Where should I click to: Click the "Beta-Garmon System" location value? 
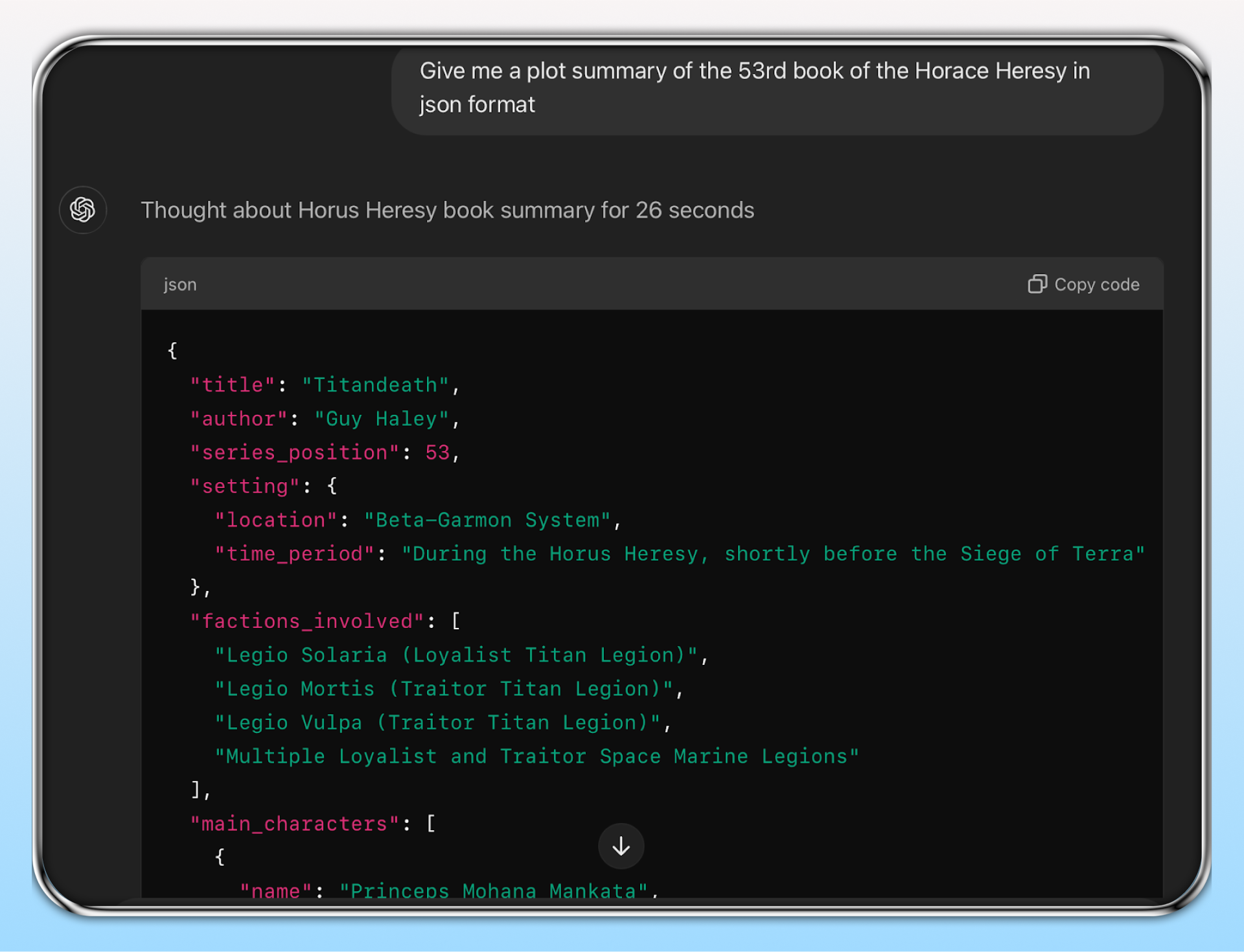click(487, 520)
